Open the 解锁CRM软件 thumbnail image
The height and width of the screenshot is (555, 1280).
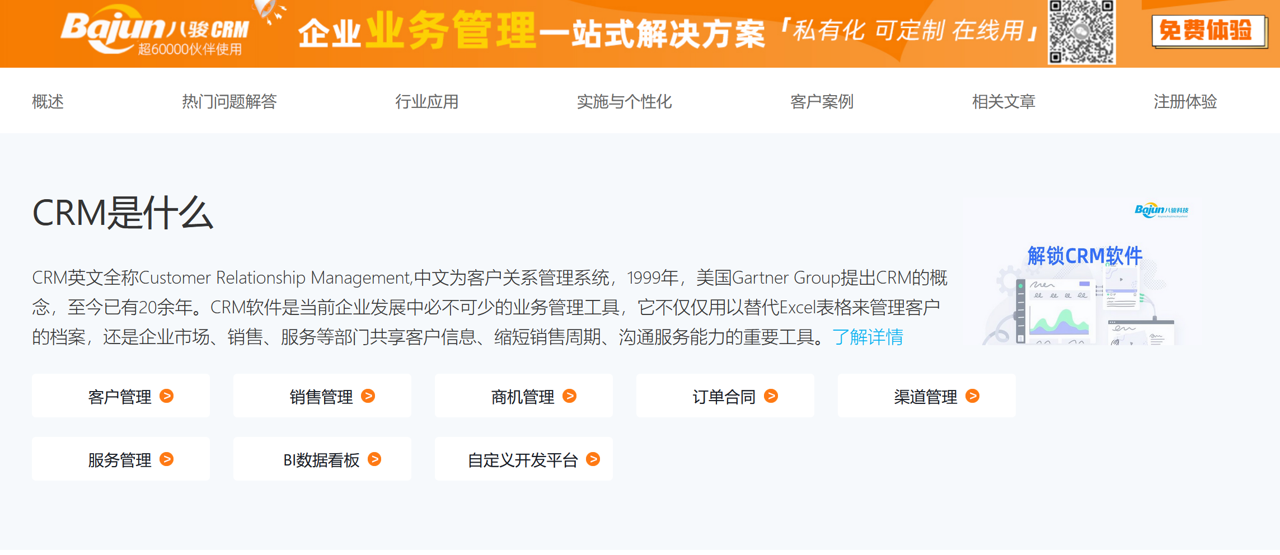1082,271
